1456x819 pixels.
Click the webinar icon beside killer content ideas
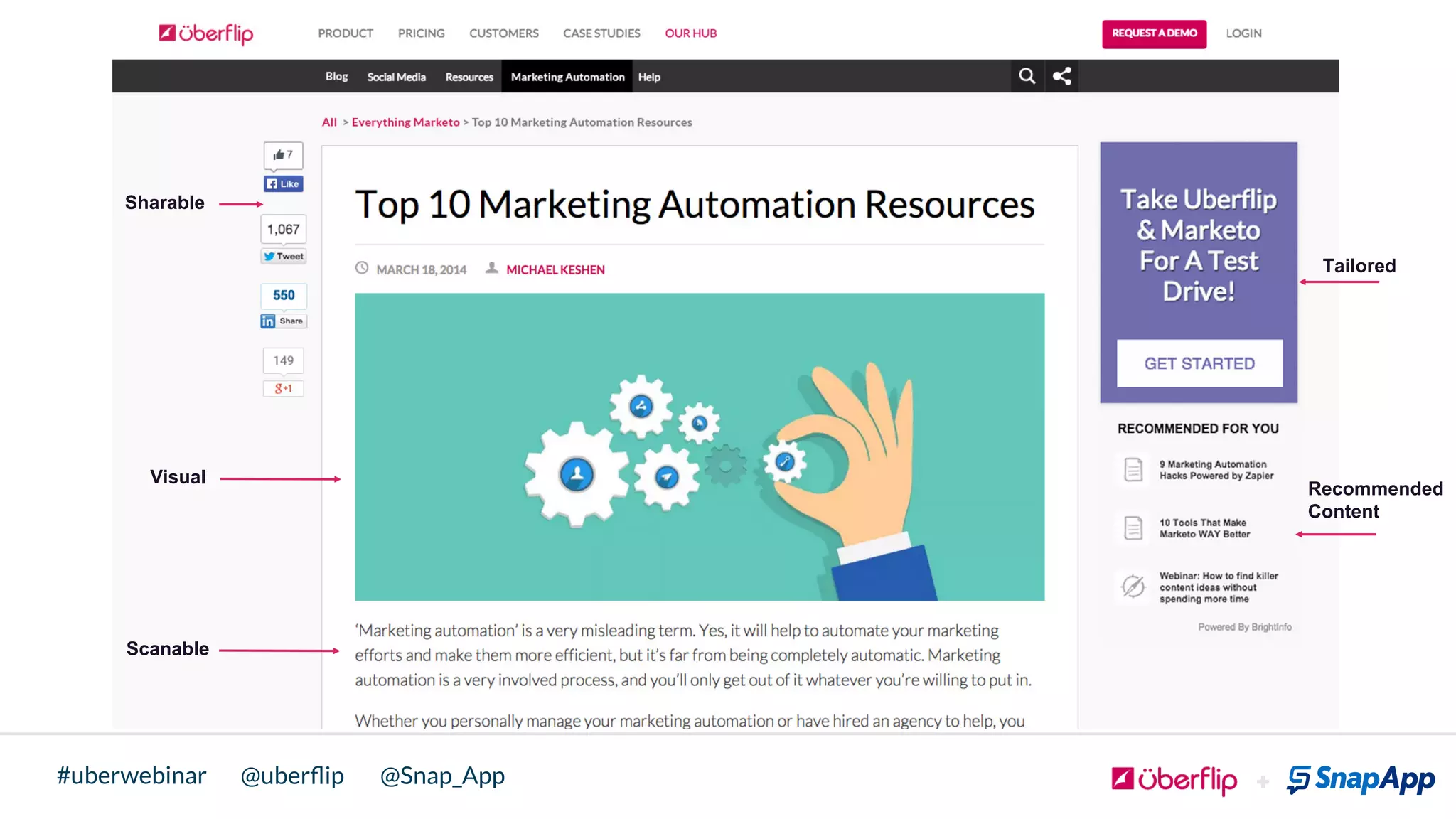tap(1133, 587)
